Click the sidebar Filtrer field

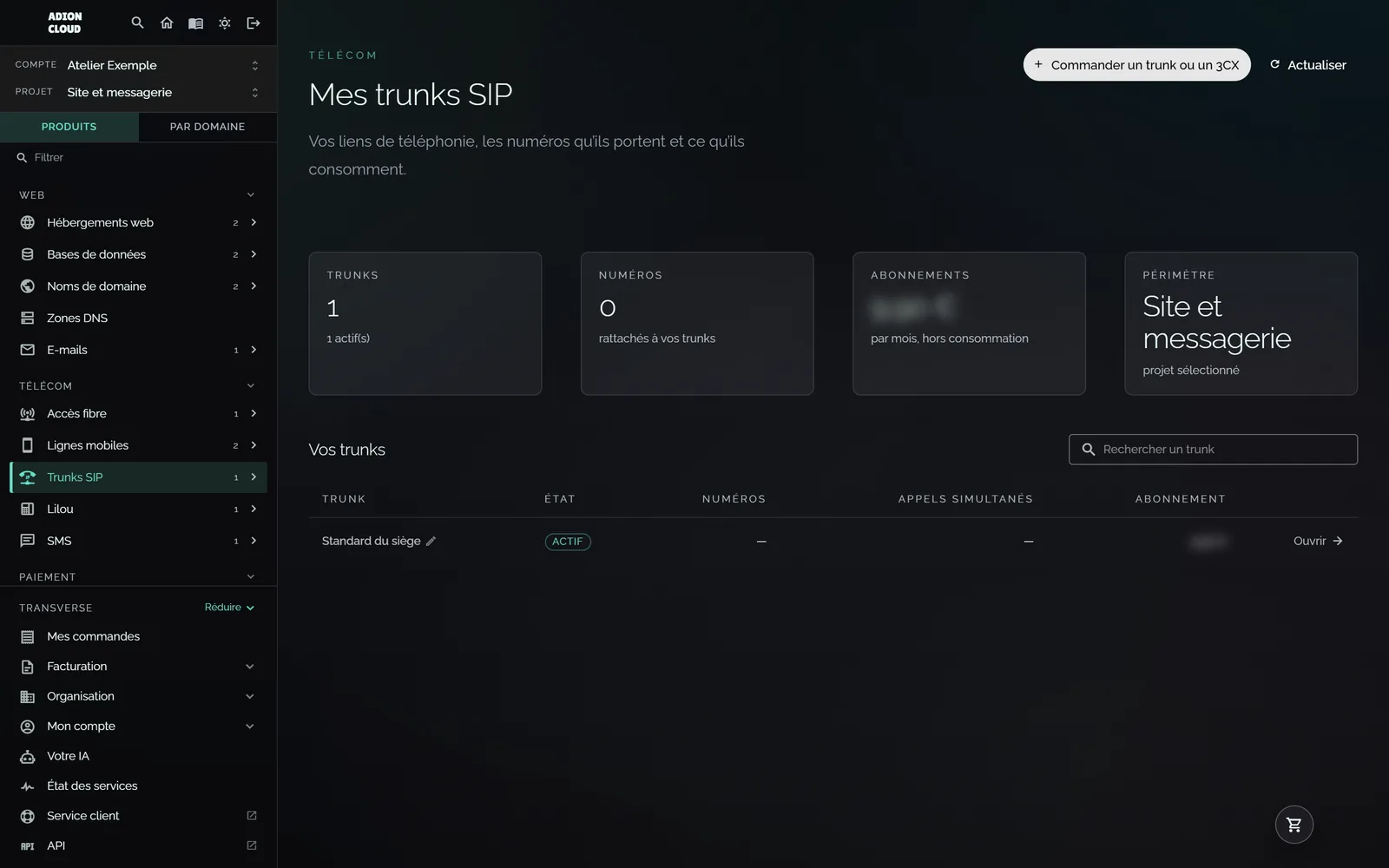138,157
